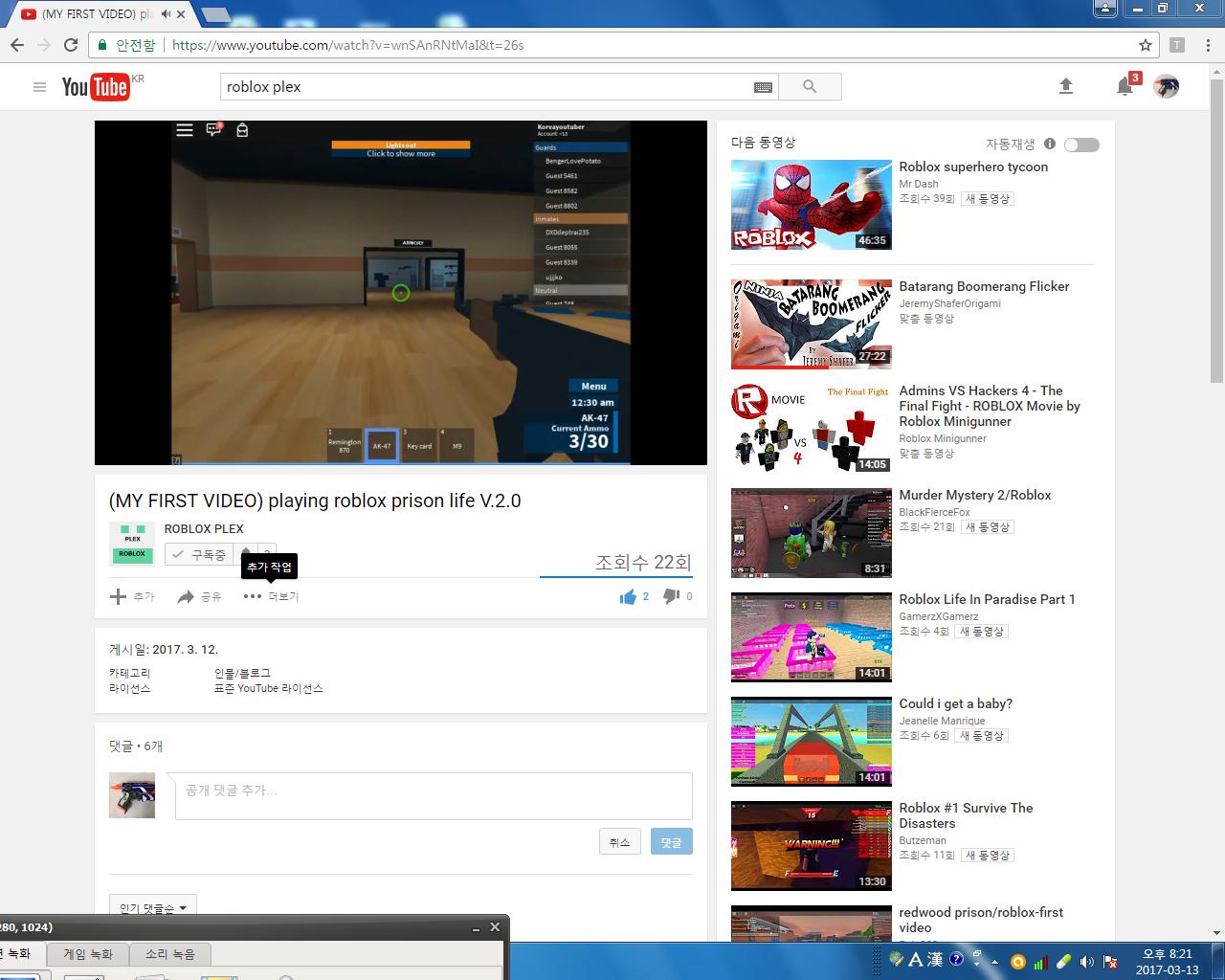The height and width of the screenshot is (980, 1225).
Task: Click the Batarang Boomerang Flicker thumbnail
Action: [812, 324]
